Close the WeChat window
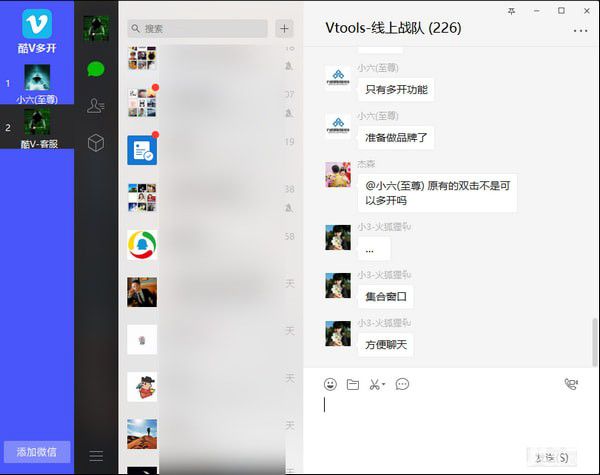The width and height of the screenshot is (600, 475). click(587, 11)
